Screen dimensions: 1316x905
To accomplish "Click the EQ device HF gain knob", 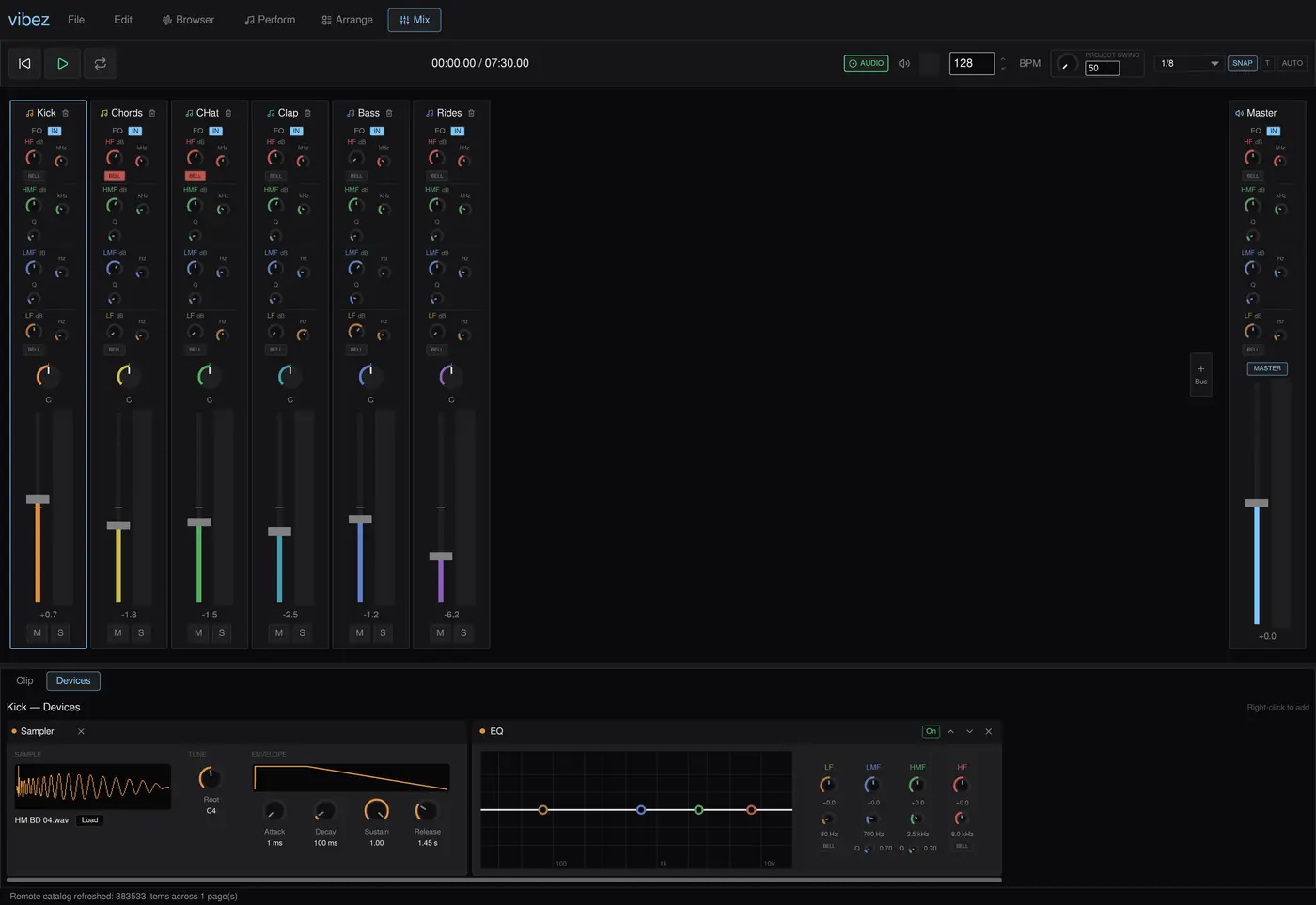I will point(961,785).
